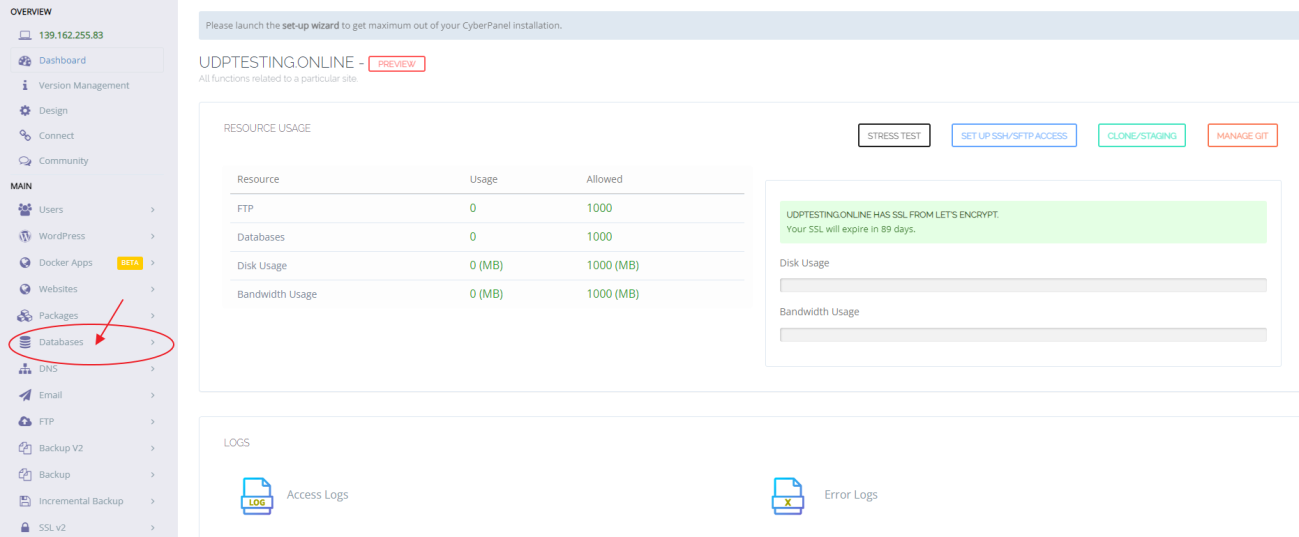Open the Access Logs file icon
1299x537 pixels.
257,495
